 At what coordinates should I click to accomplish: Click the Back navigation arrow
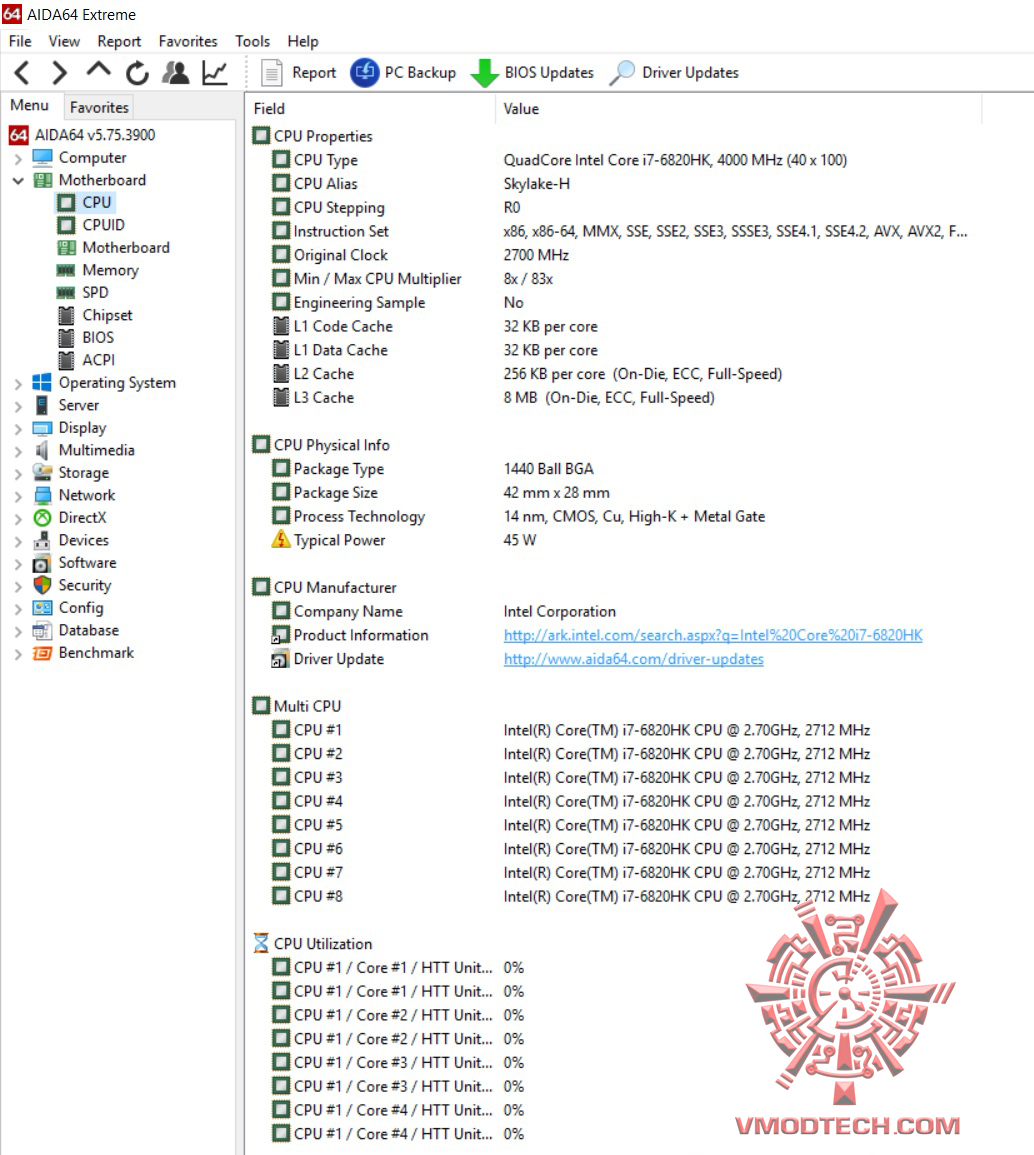coord(22,72)
